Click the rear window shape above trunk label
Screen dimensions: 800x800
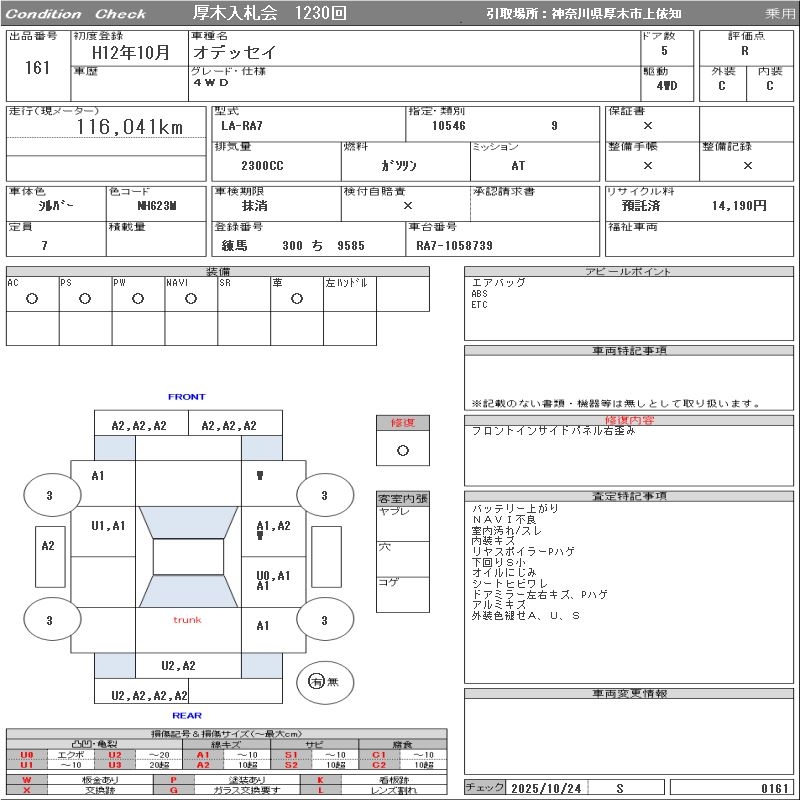pyautogui.click(x=188, y=592)
